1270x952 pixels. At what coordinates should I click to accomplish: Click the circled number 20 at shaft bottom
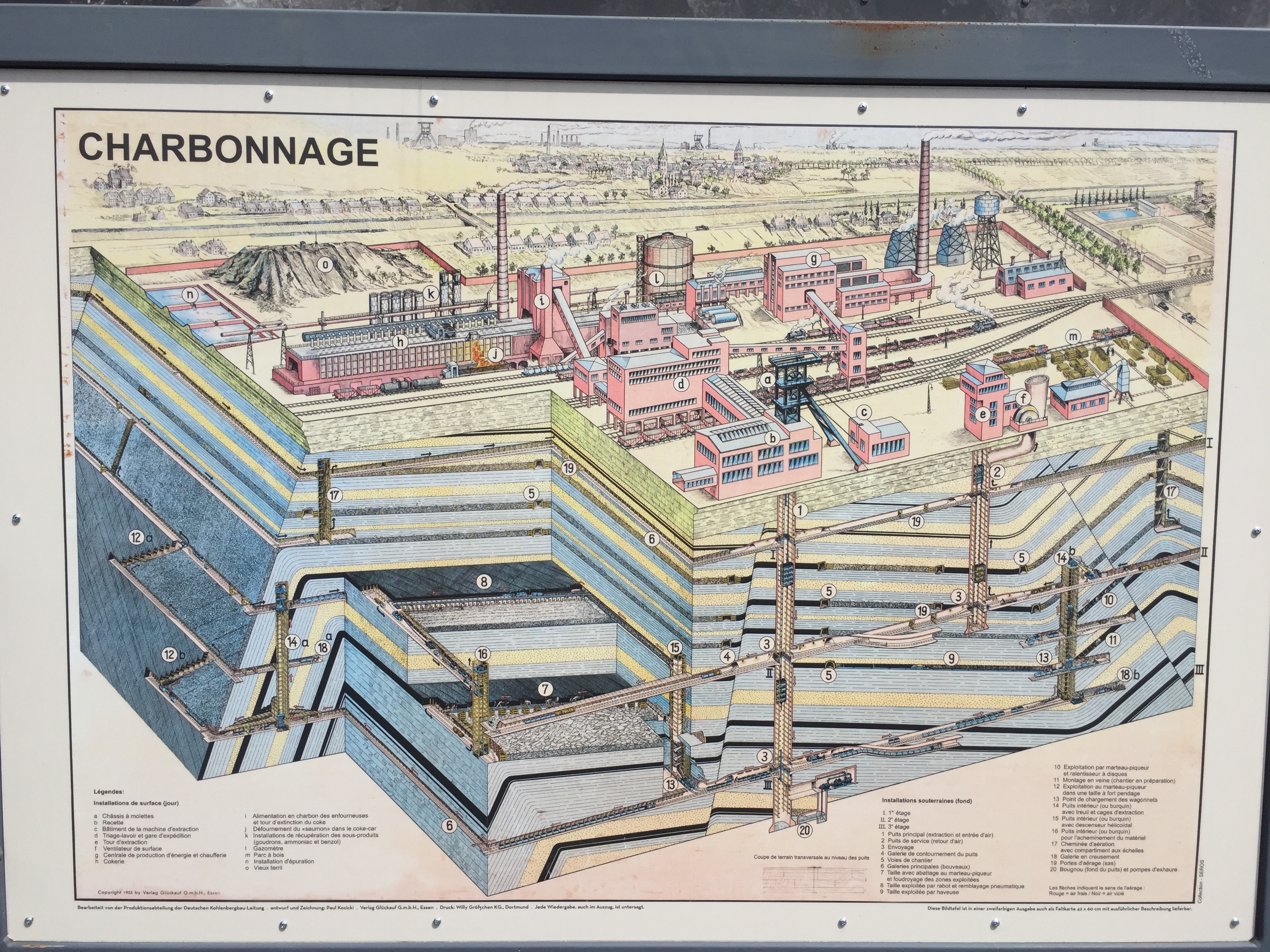804,830
